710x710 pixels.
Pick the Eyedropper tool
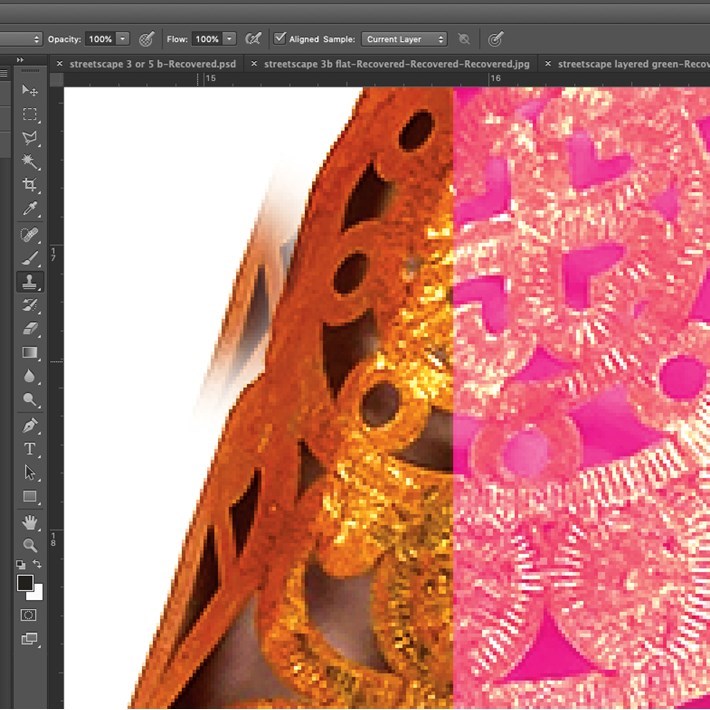29,209
